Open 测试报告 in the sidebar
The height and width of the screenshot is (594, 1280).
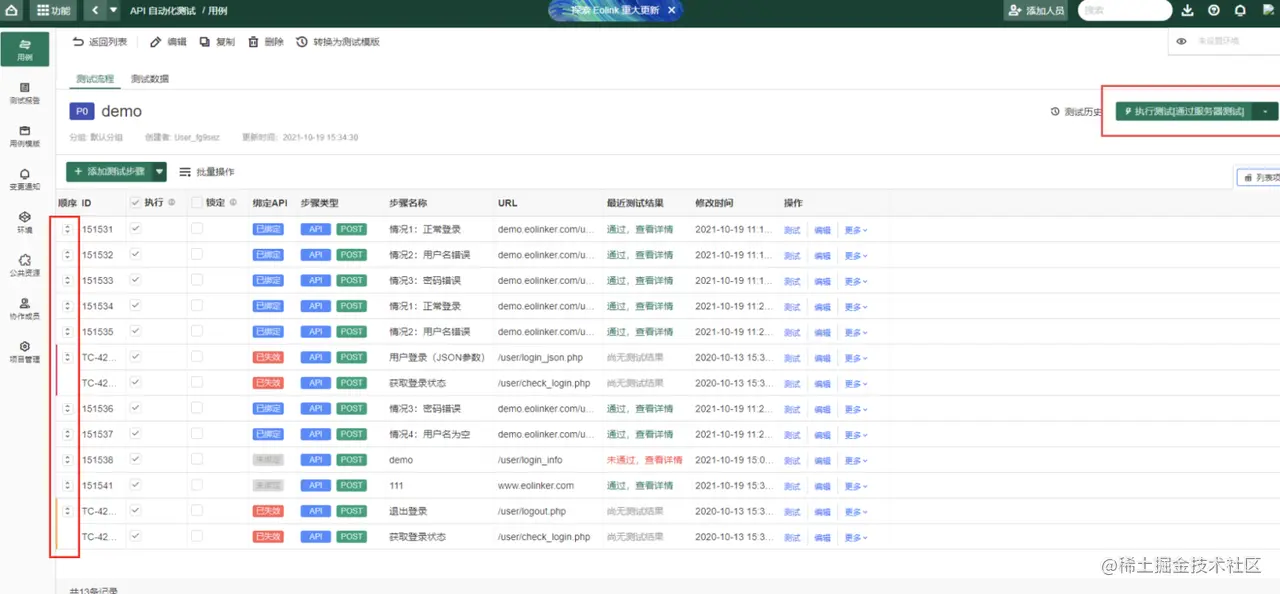25,93
